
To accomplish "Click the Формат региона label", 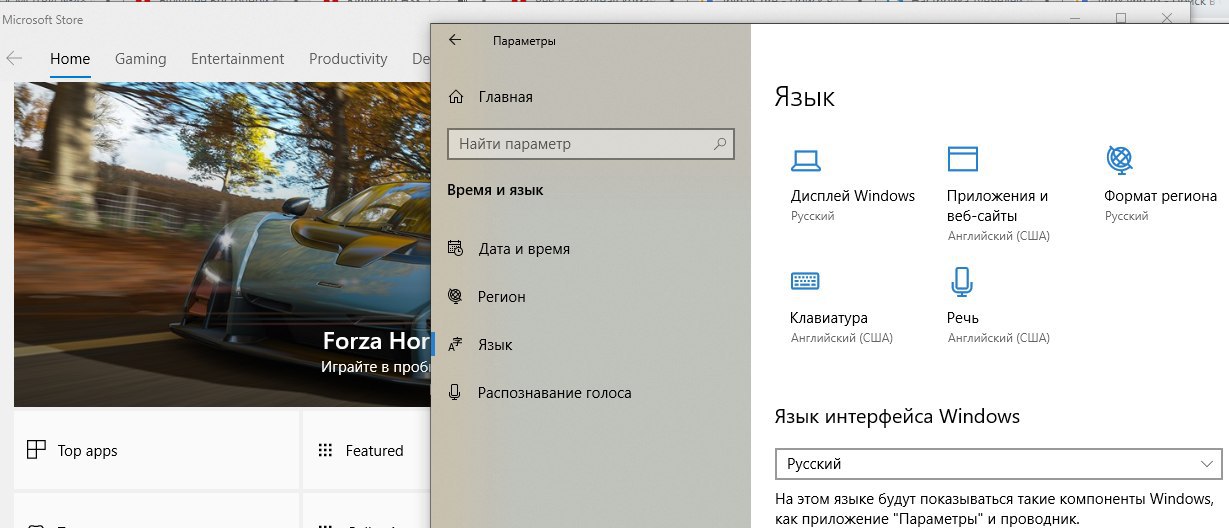I will (x=1160, y=196).
